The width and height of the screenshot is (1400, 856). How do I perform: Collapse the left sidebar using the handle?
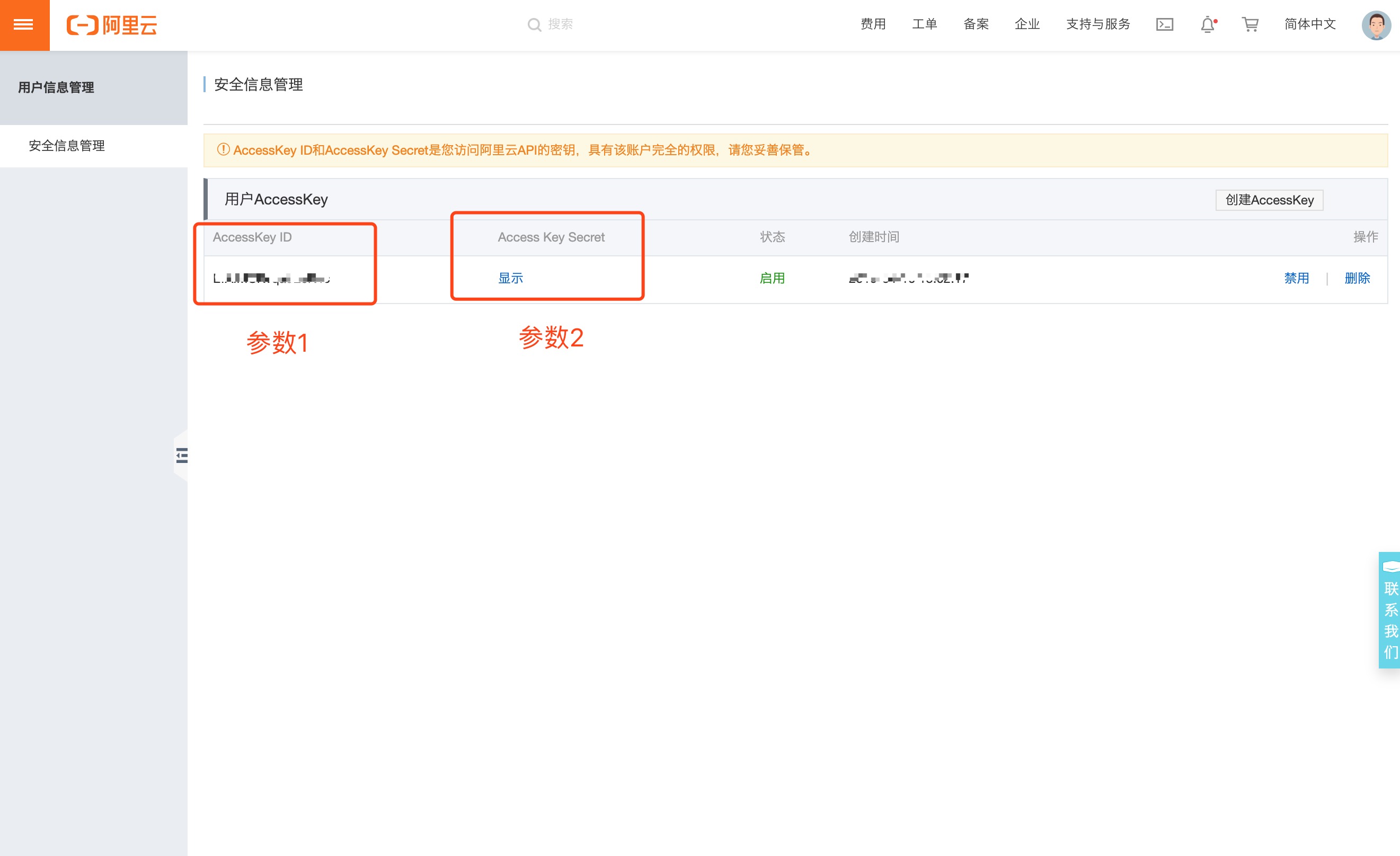(181, 455)
